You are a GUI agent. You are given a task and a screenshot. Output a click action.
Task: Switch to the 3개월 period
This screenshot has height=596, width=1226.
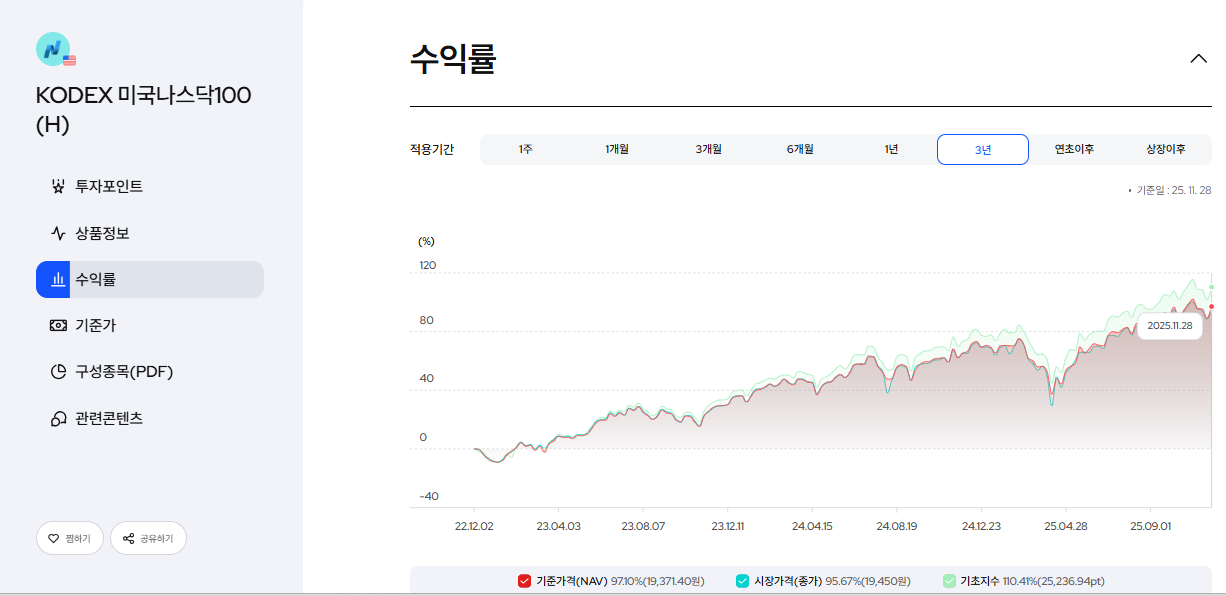[x=709, y=149]
